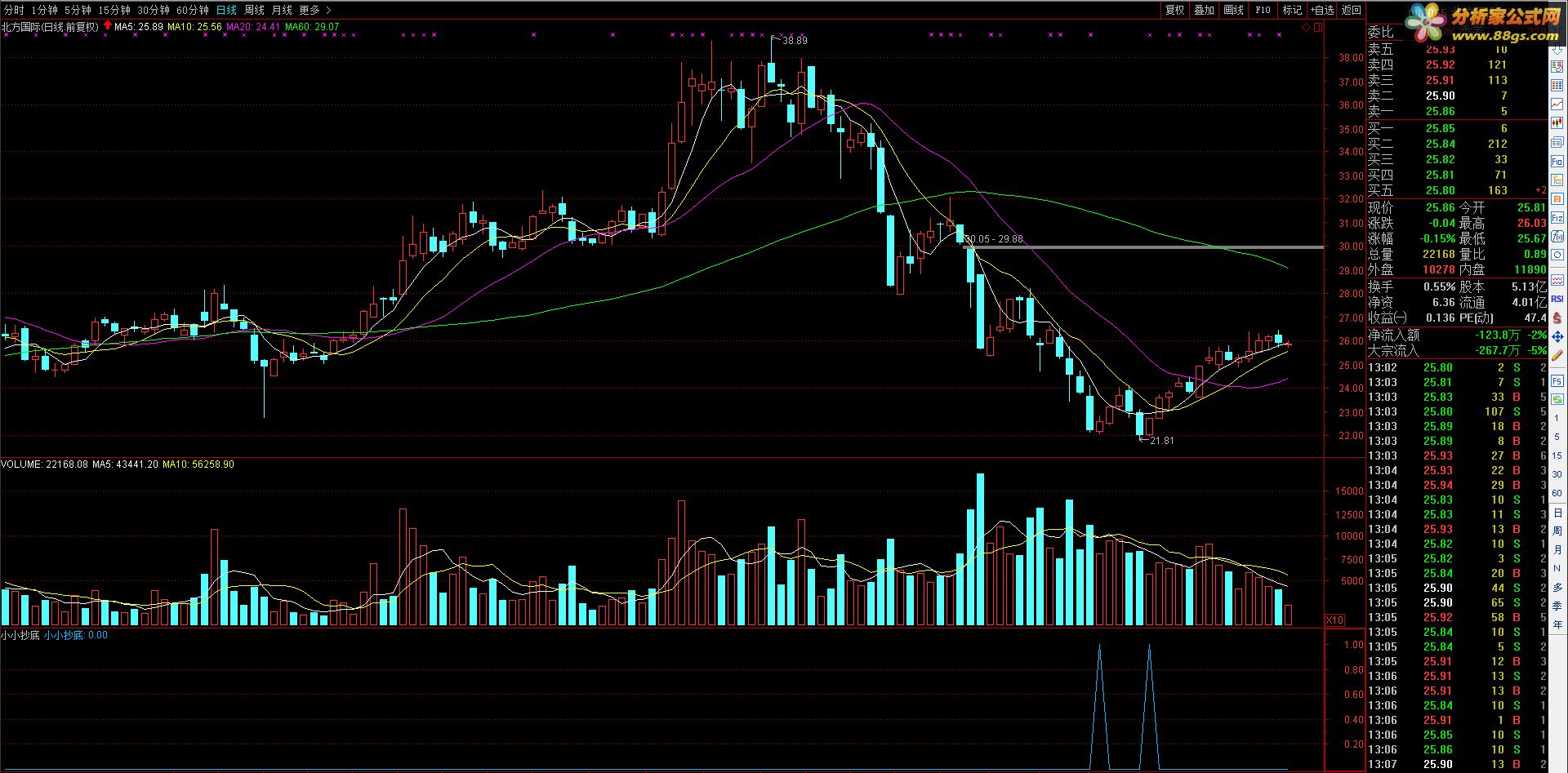Open the checklist report sidebar icon
Image resolution: width=1568 pixels, height=773 pixels.
tap(1557, 65)
